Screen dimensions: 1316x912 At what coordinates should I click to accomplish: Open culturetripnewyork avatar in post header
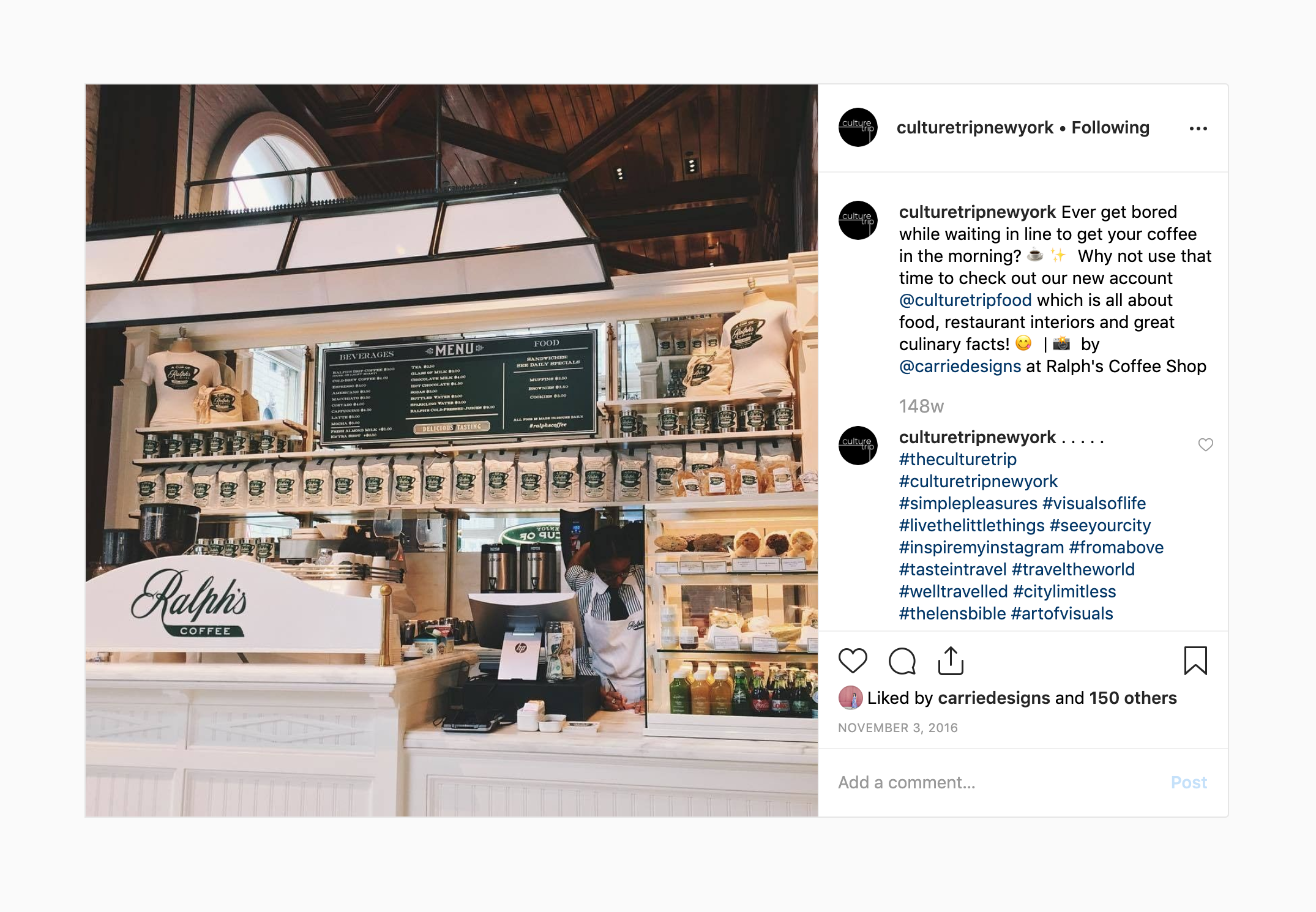tap(858, 127)
